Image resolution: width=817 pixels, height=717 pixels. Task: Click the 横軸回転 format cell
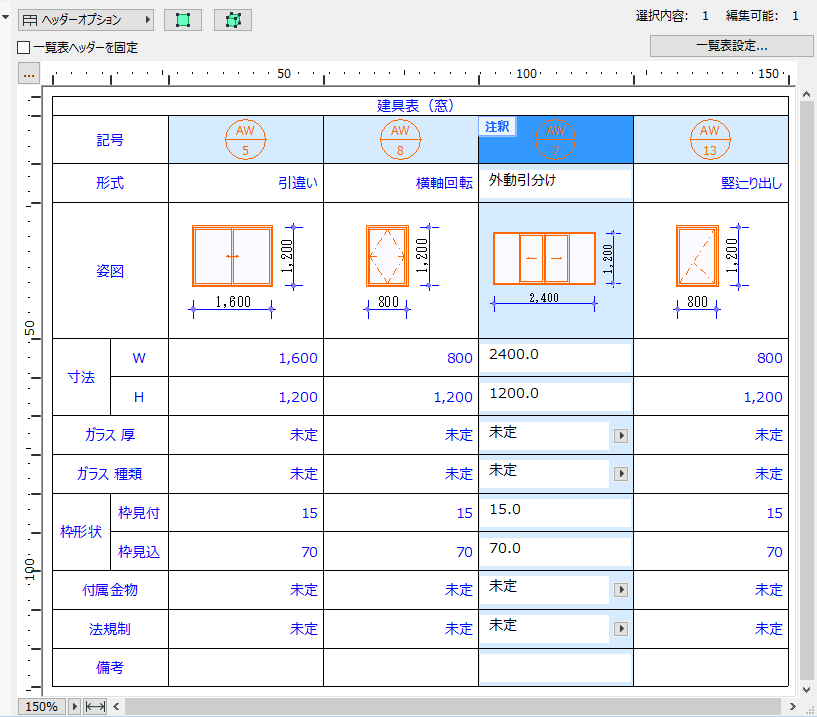[401, 183]
